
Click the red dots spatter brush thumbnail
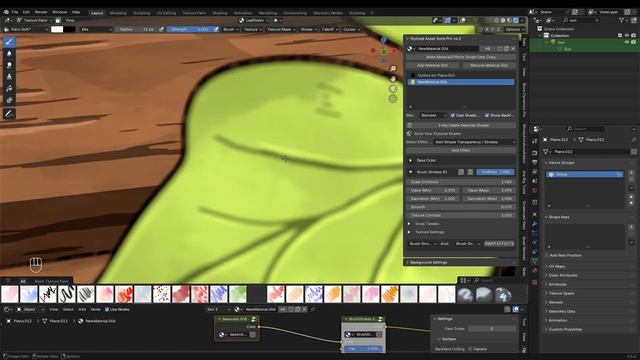pyautogui.click(x=162, y=294)
